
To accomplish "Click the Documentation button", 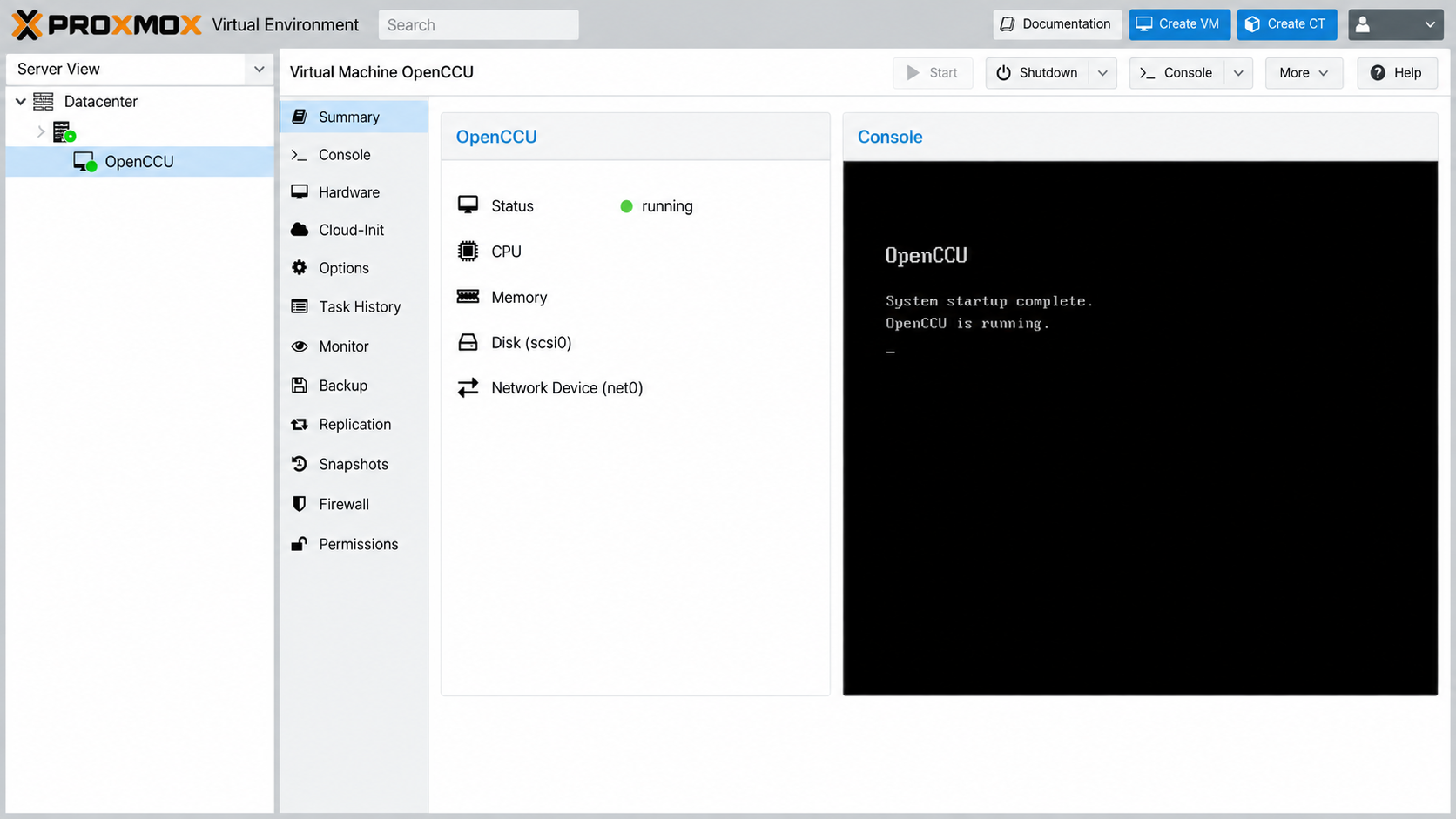I will pyautogui.click(x=1055, y=24).
